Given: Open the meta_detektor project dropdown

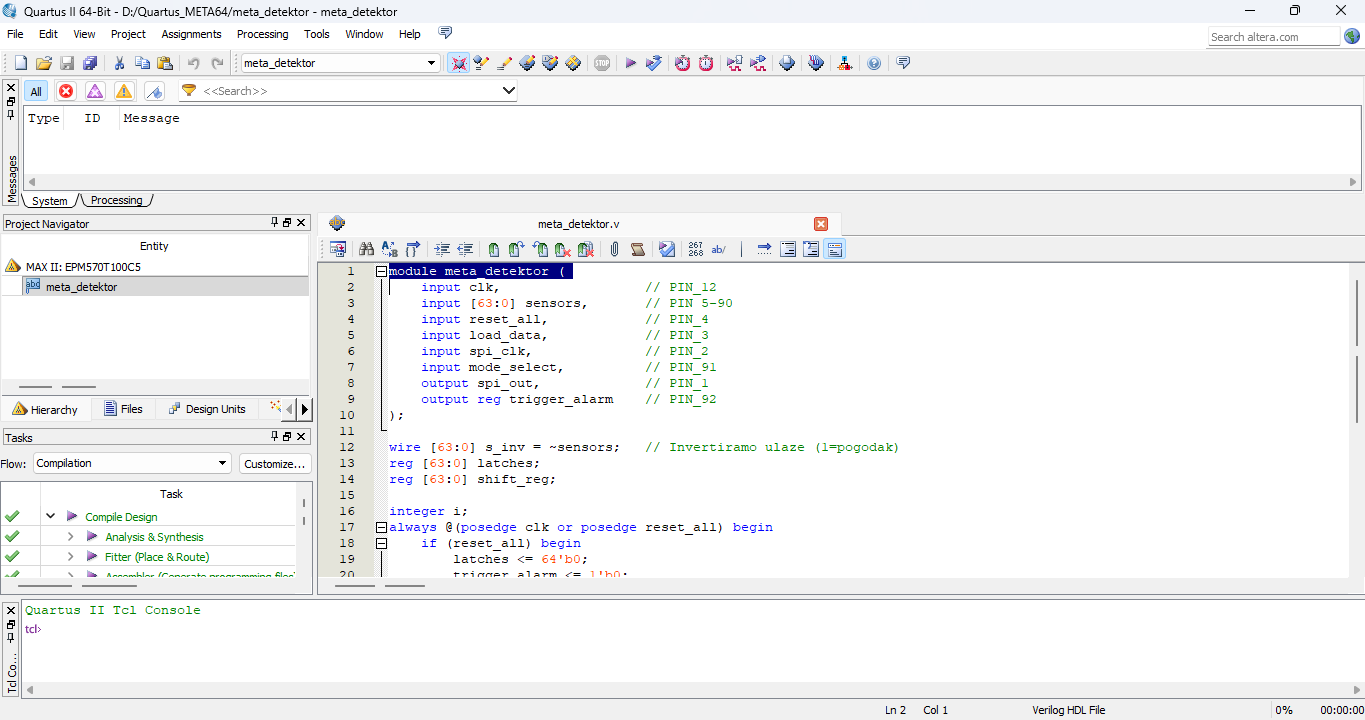Looking at the screenshot, I should pyautogui.click(x=432, y=63).
